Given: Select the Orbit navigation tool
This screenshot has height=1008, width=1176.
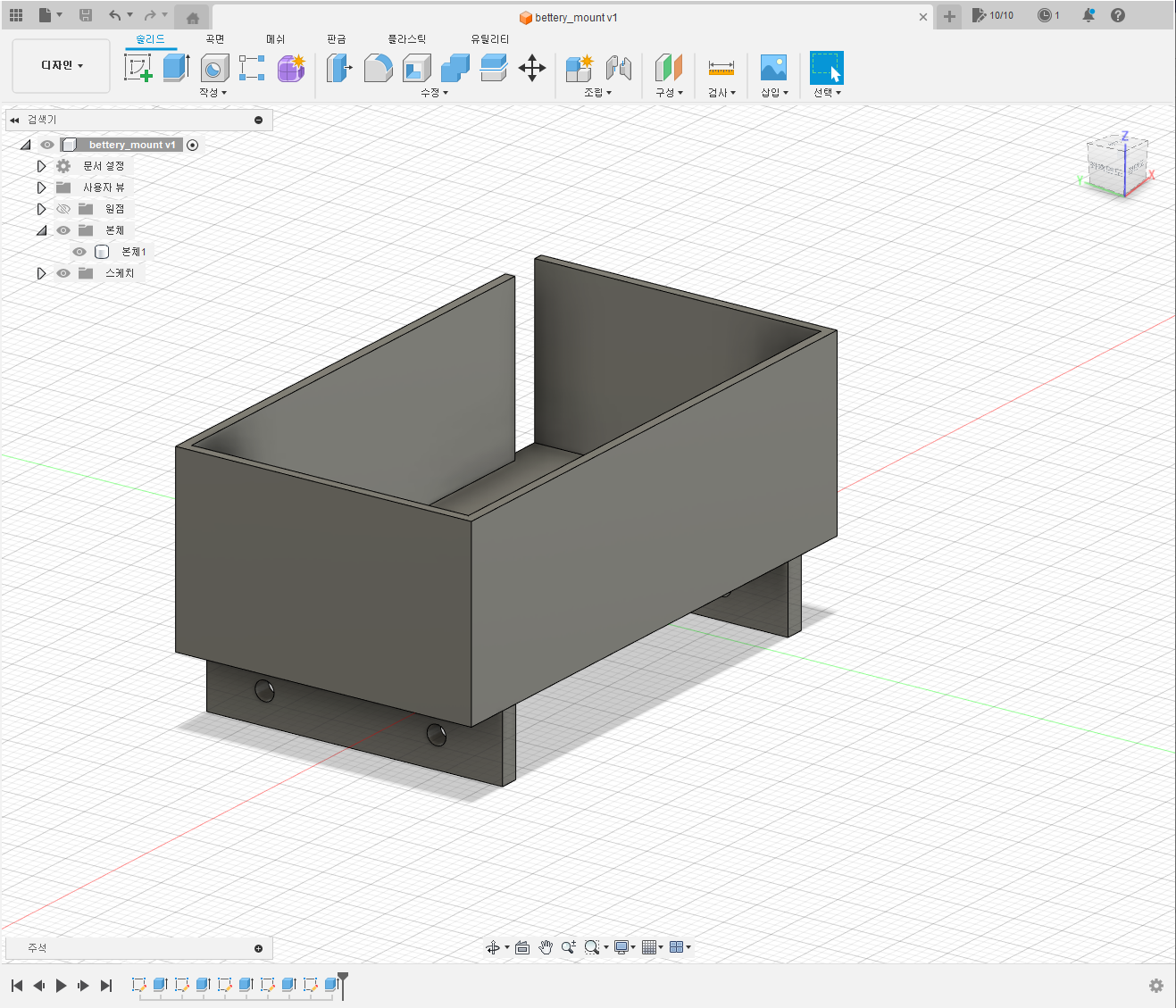Looking at the screenshot, I should (x=493, y=947).
